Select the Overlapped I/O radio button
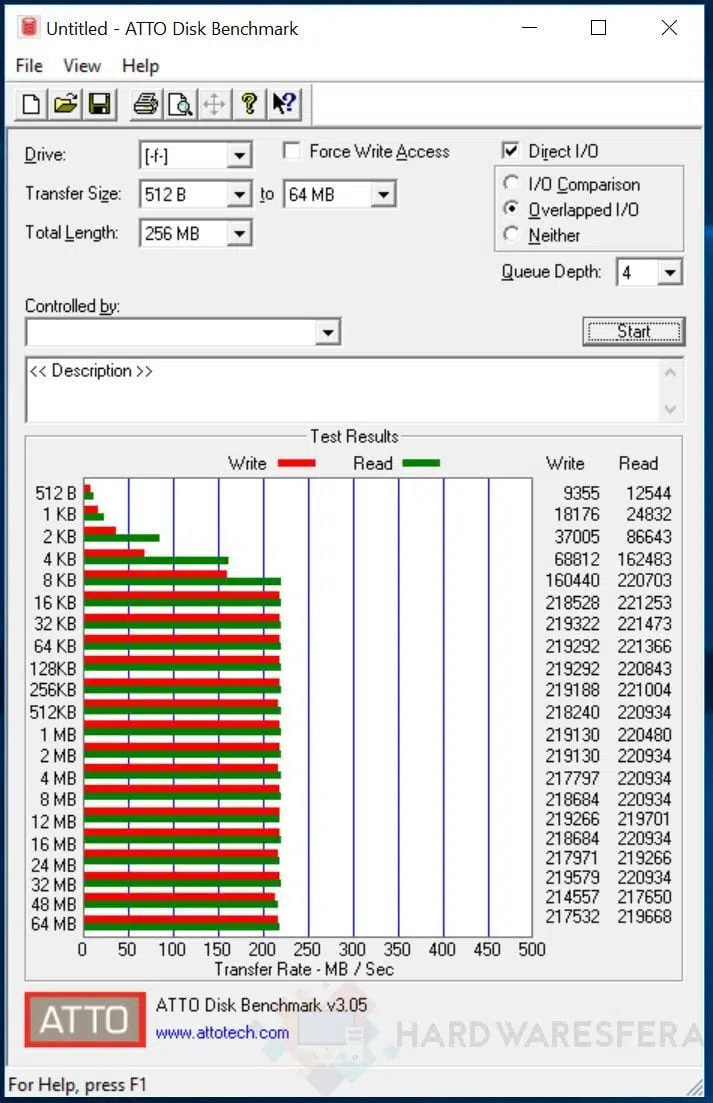This screenshot has width=713, height=1103. [x=511, y=209]
